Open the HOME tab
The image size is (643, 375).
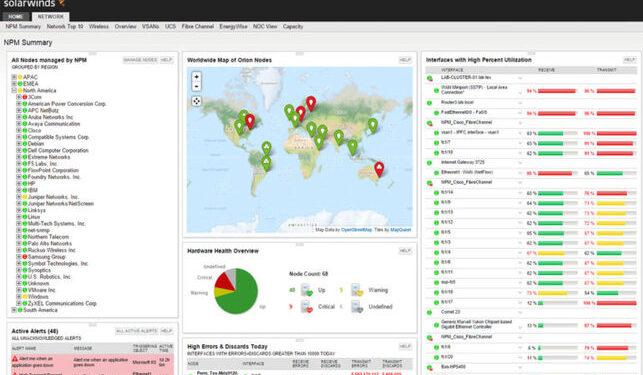[16, 17]
